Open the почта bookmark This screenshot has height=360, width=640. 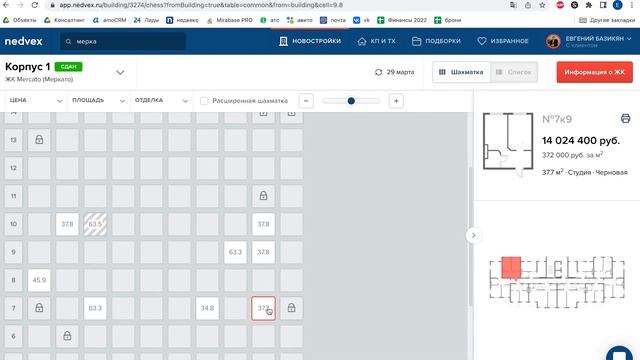tap(333, 20)
